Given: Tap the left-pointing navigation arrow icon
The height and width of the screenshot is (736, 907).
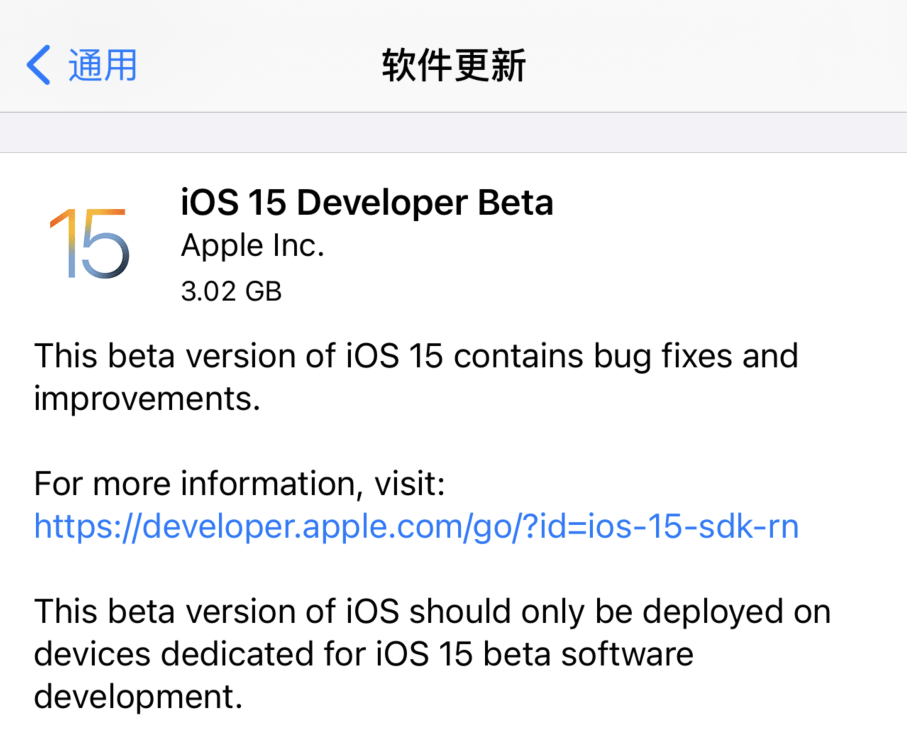Looking at the screenshot, I should (x=35, y=65).
